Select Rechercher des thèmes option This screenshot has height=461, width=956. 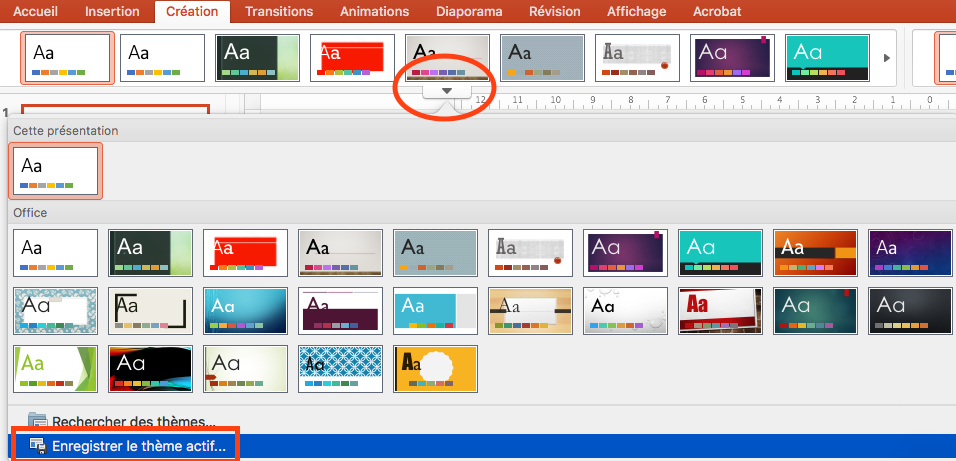(133, 422)
